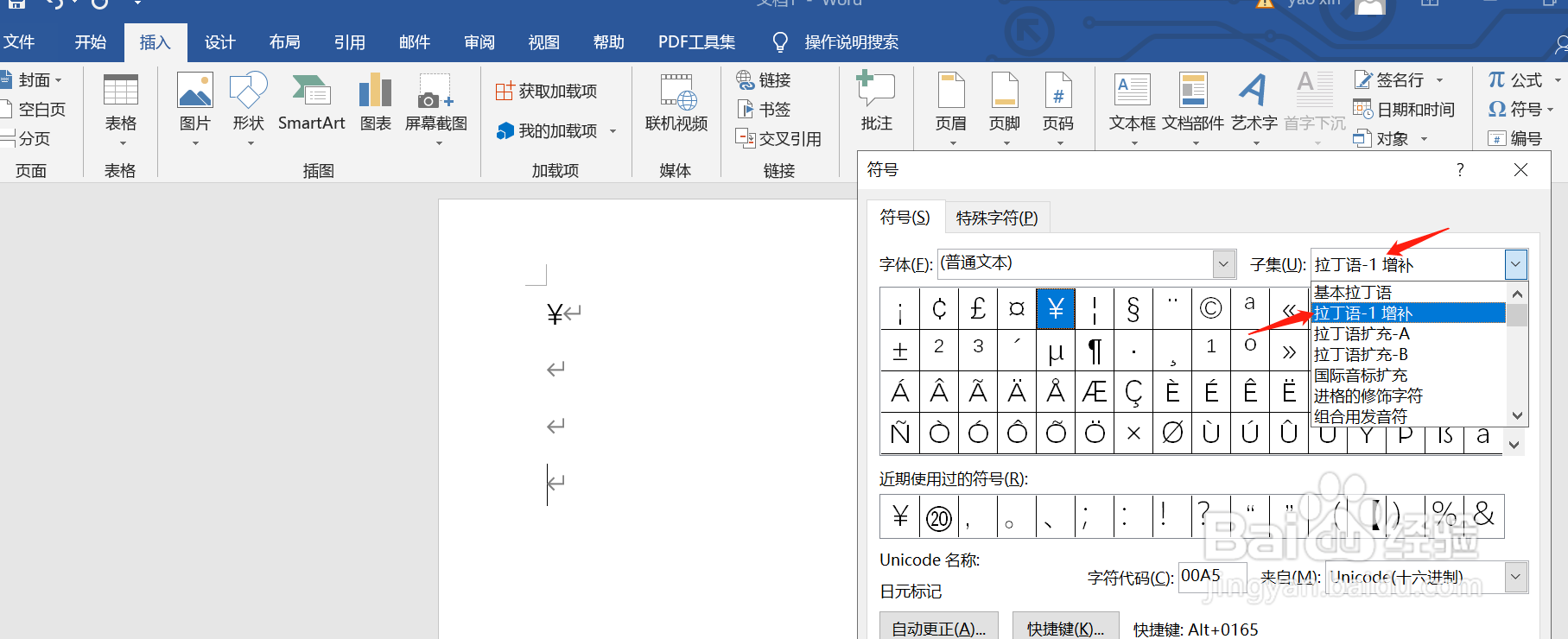Pick the & recently used symbol
Screen dimensions: 1568x639
(x=1484, y=516)
